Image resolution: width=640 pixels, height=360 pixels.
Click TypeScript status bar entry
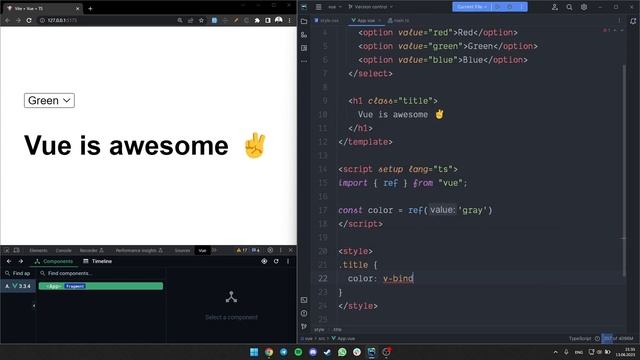coord(580,338)
